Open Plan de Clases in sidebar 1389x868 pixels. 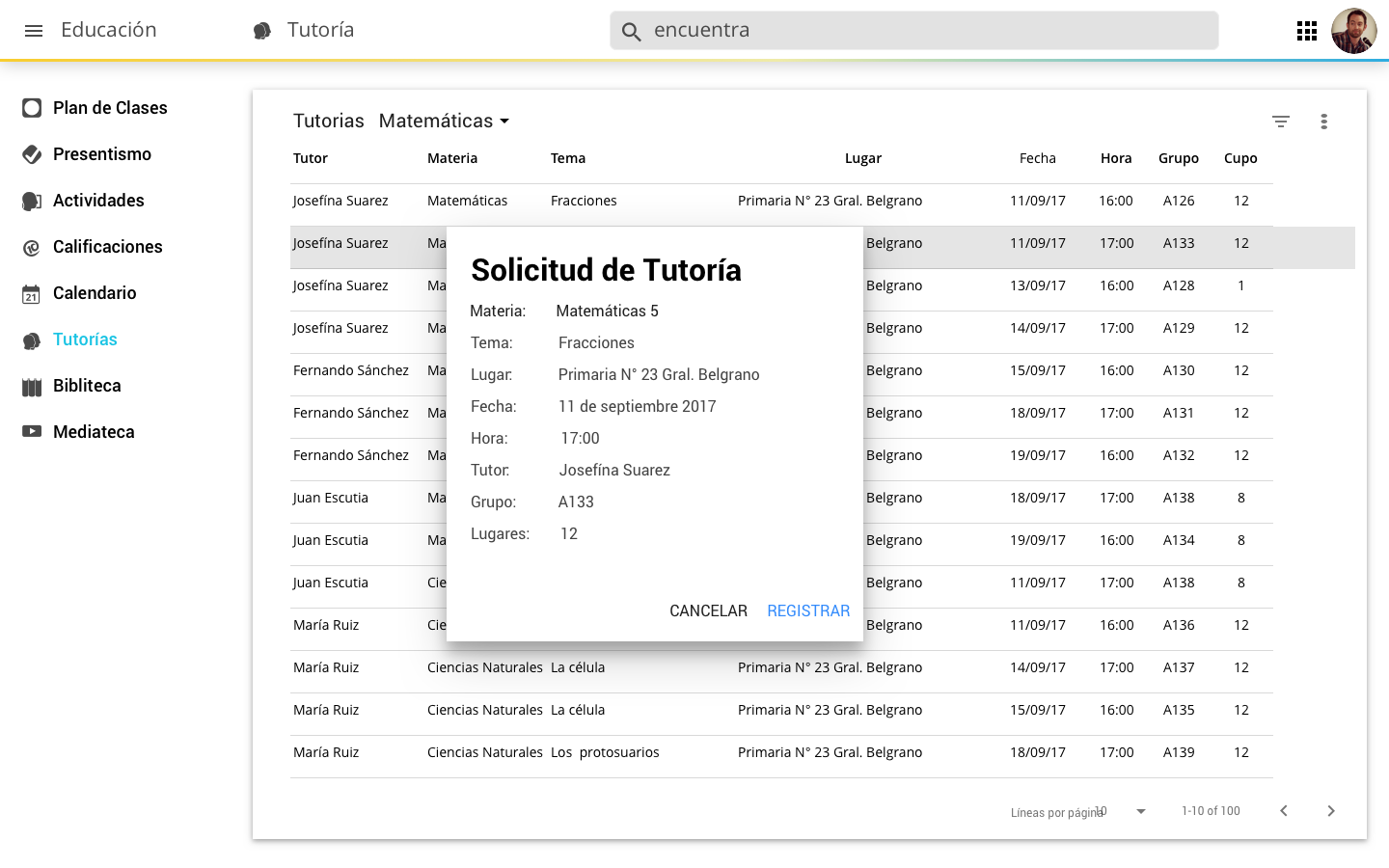coord(109,108)
